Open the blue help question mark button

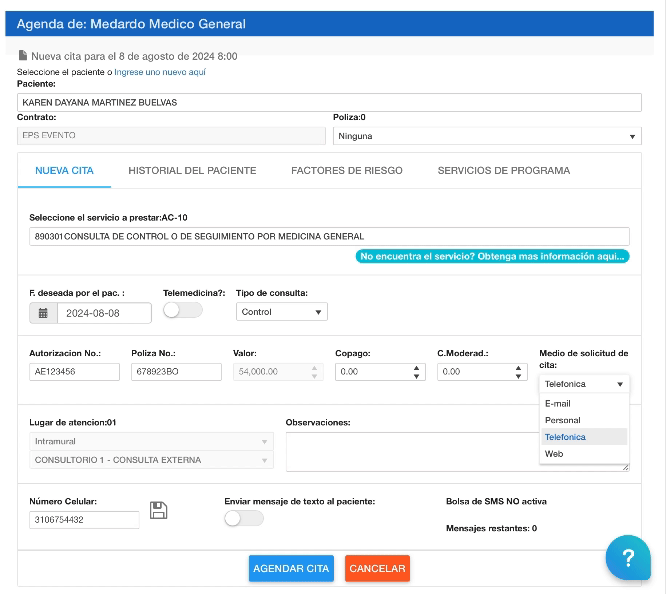point(627,557)
